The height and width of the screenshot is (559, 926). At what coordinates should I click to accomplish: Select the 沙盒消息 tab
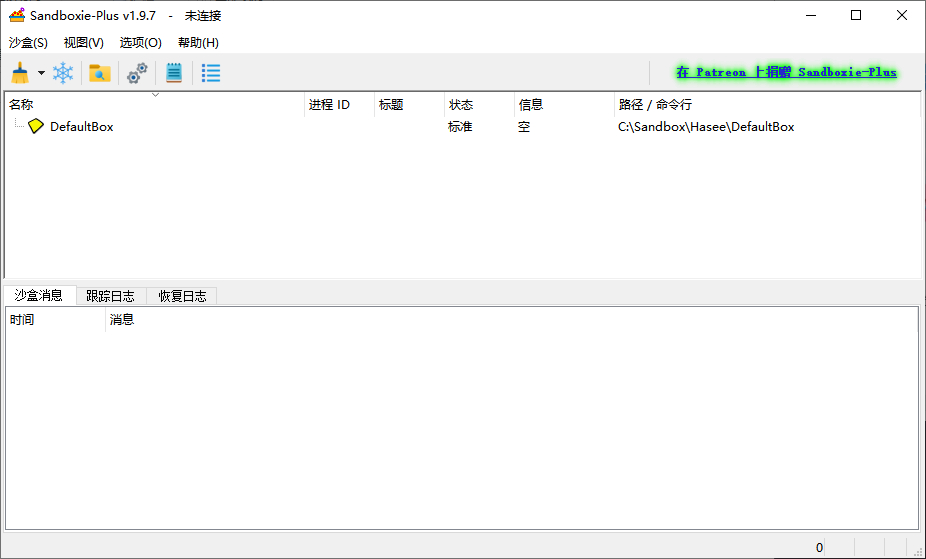coord(39,295)
